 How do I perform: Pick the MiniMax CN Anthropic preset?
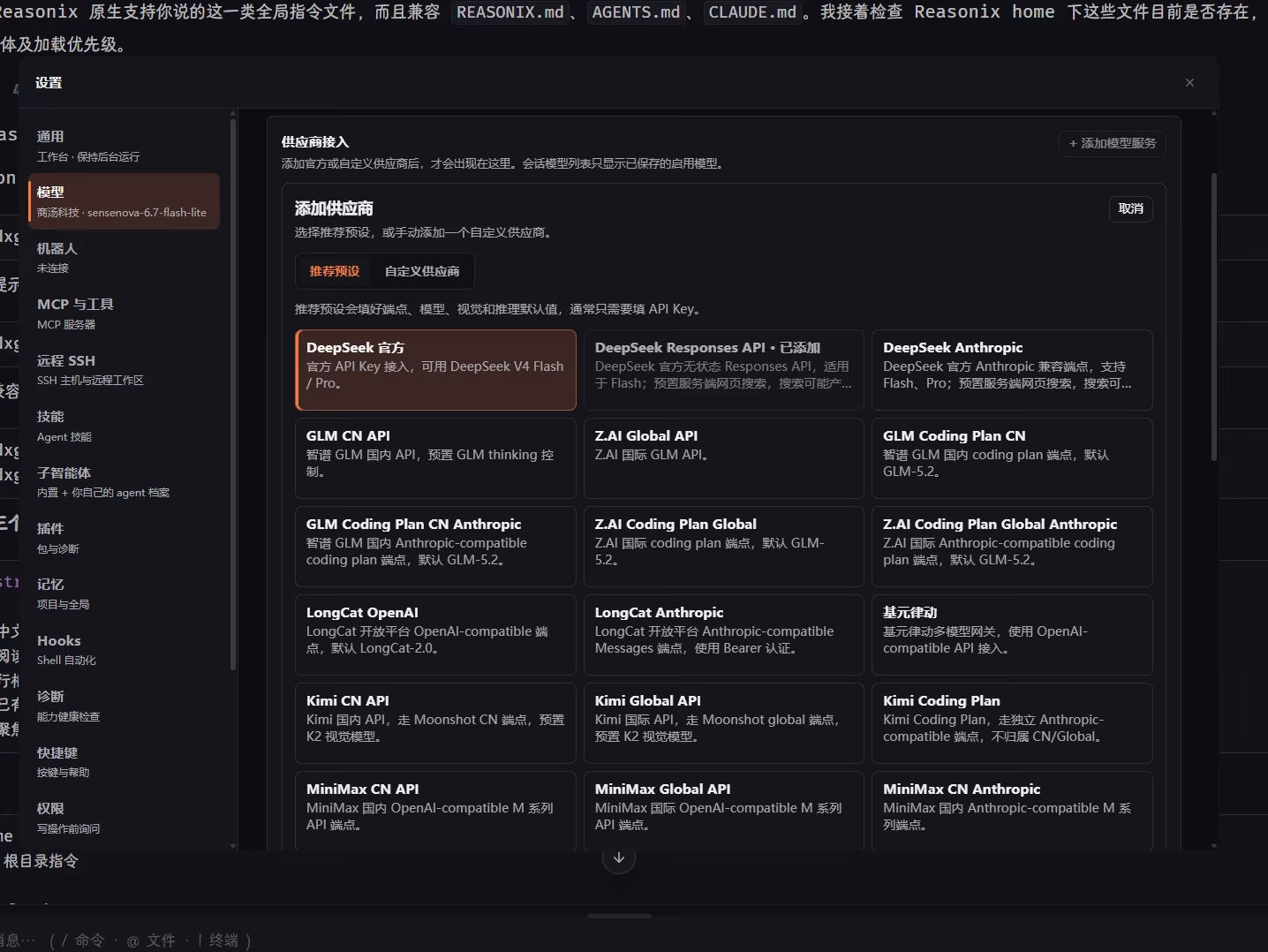1012,811
